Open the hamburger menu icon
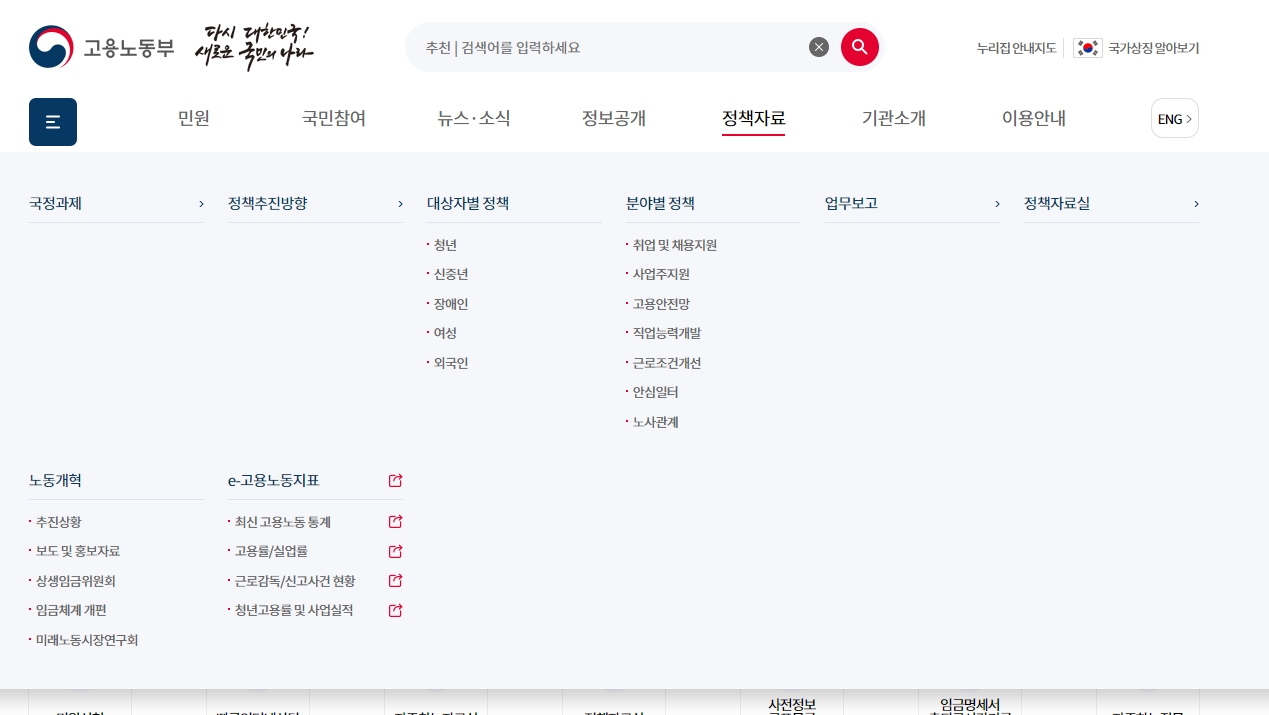 click(52, 121)
